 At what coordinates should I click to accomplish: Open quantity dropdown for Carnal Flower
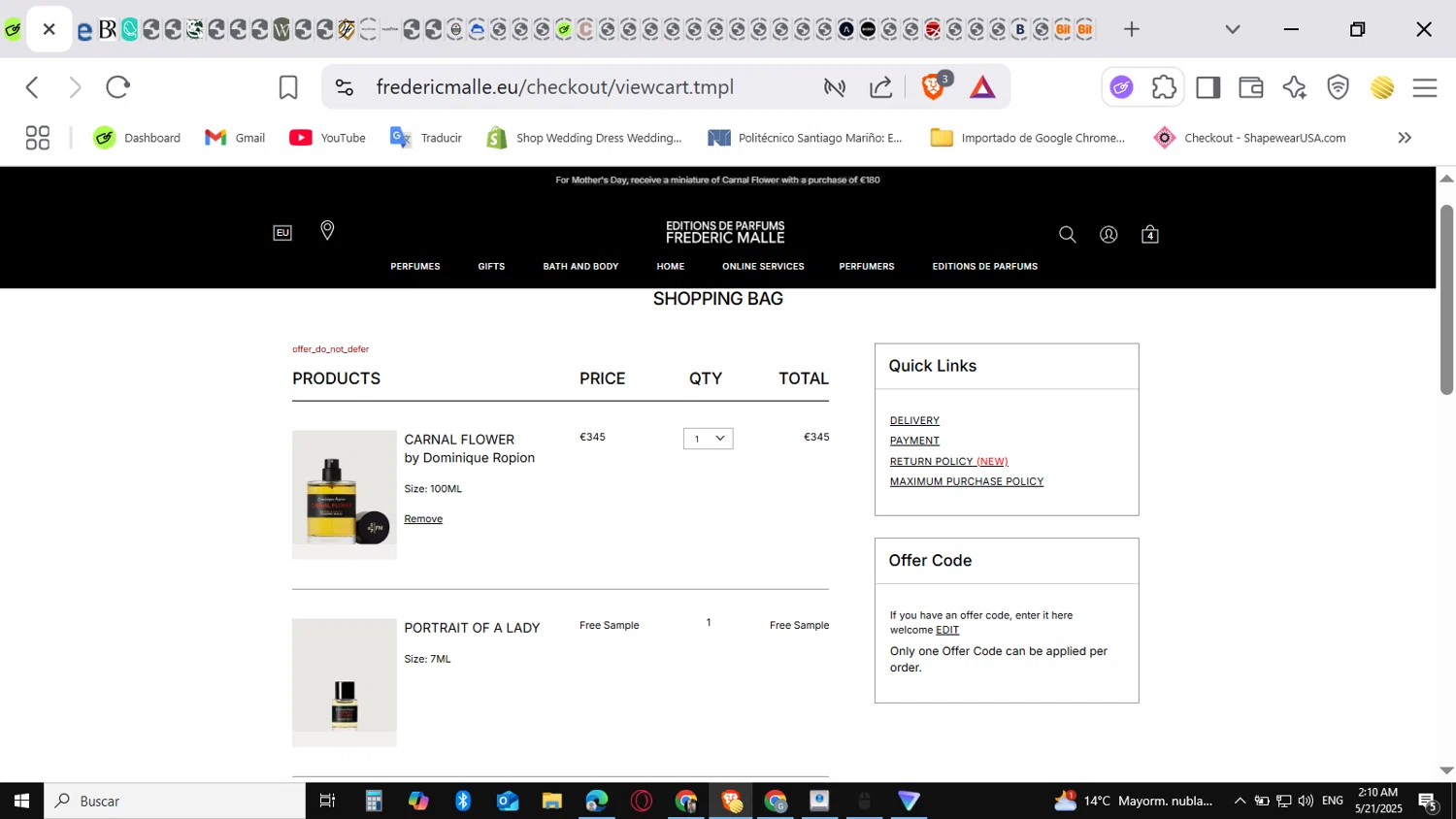tap(708, 439)
